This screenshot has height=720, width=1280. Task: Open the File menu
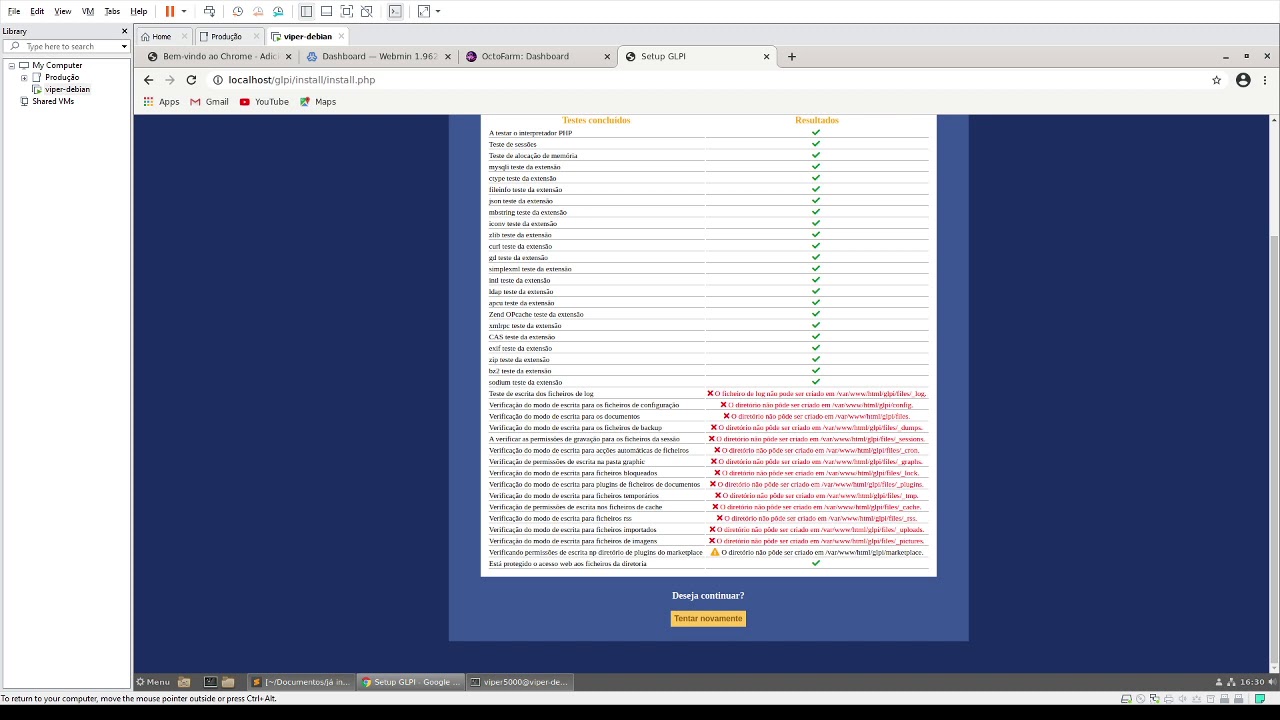click(14, 11)
